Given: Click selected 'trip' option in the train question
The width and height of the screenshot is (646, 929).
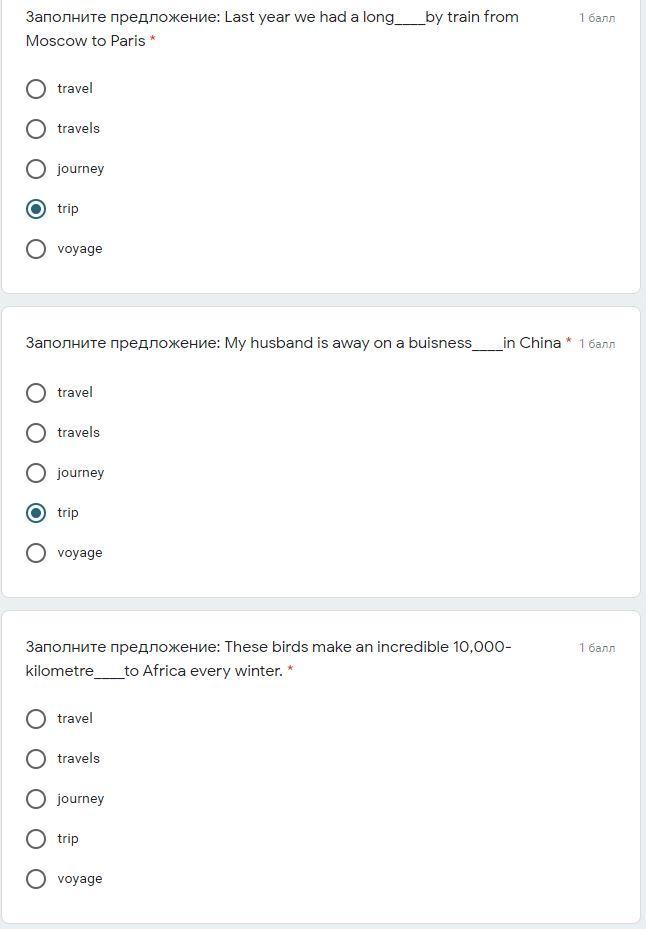Looking at the screenshot, I should (x=36, y=209).
